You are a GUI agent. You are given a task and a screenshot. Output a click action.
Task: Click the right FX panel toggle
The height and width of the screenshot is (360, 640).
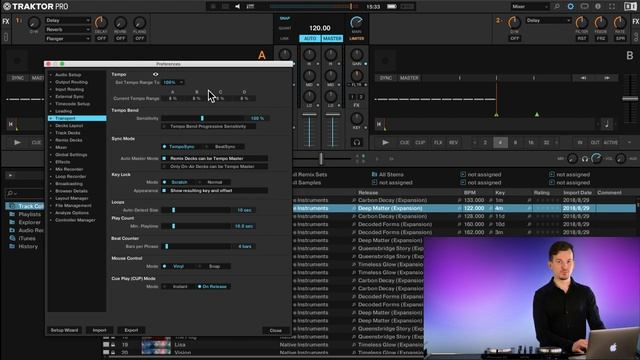pyautogui.click(x=636, y=21)
